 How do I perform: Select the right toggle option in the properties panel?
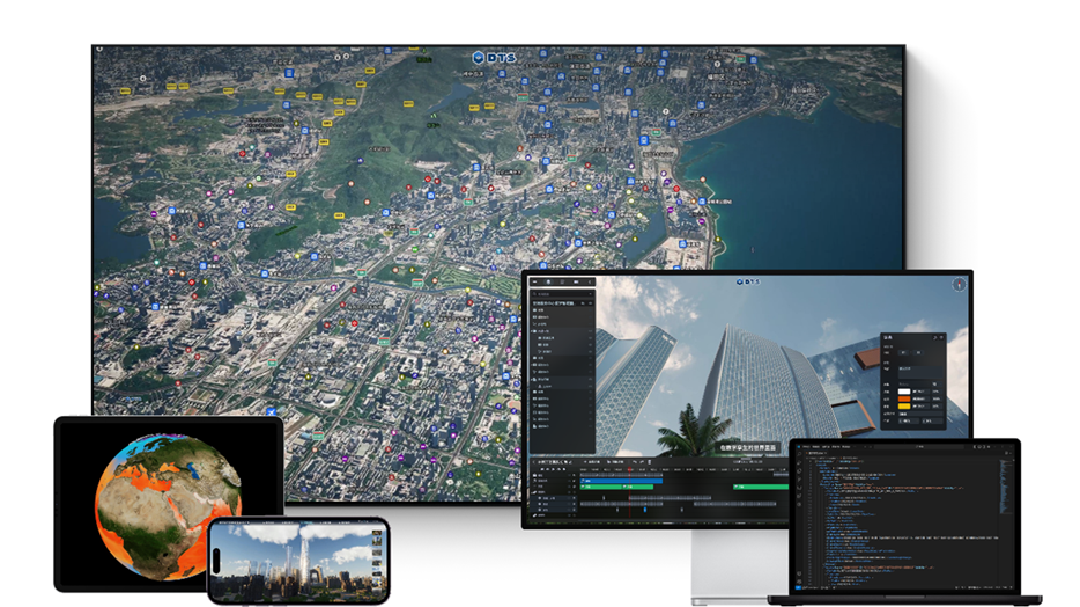coord(919,352)
